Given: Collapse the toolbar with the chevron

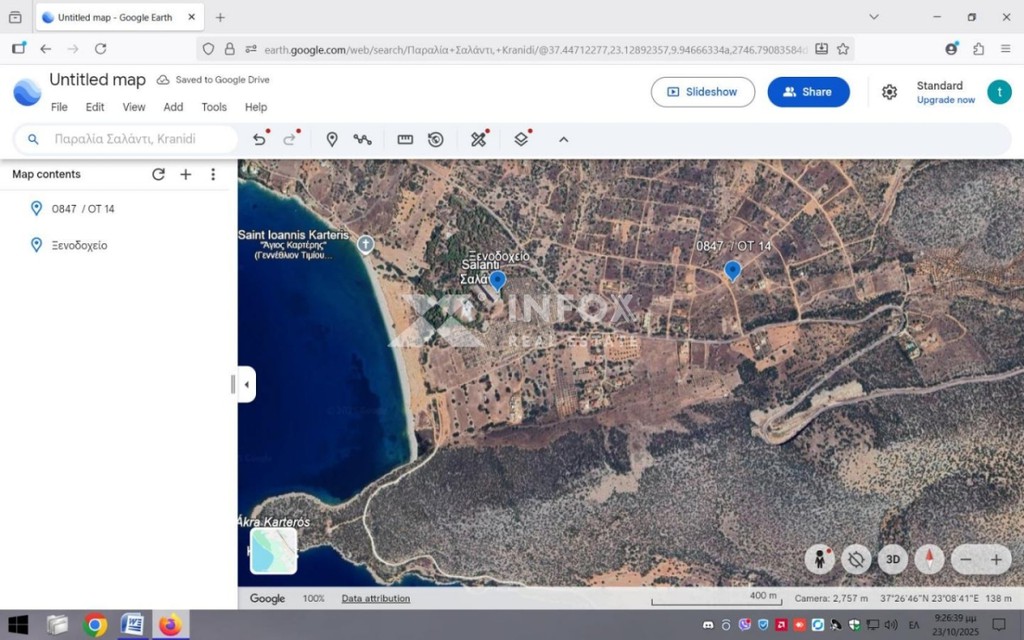Looking at the screenshot, I should pos(564,139).
